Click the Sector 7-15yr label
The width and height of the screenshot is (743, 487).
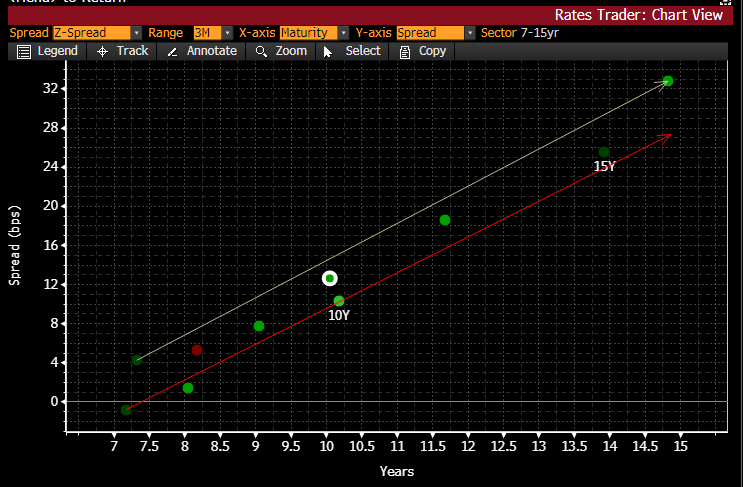[520, 33]
